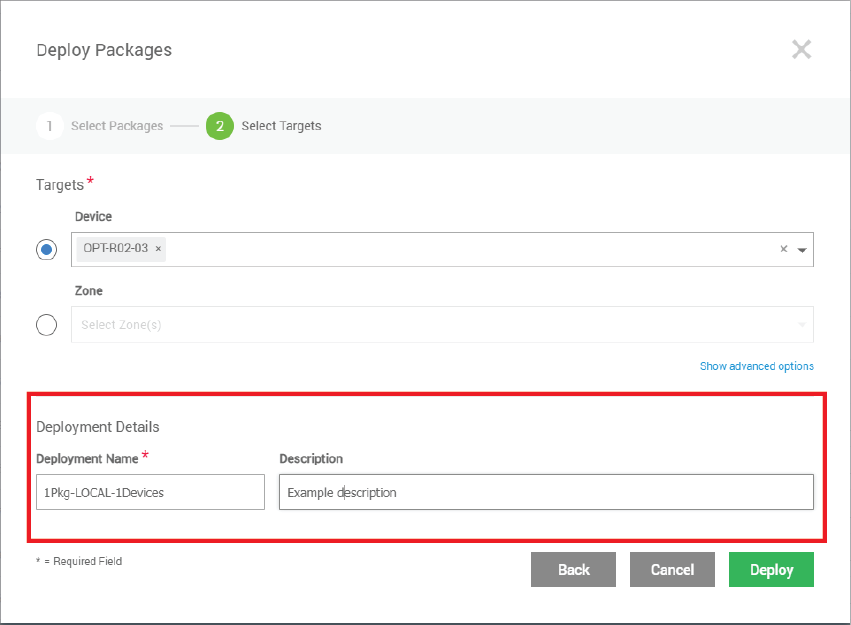Screen dimensions: 851x625
Task: Click the Deploy Packages title
Action: click(x=104, y=50)
